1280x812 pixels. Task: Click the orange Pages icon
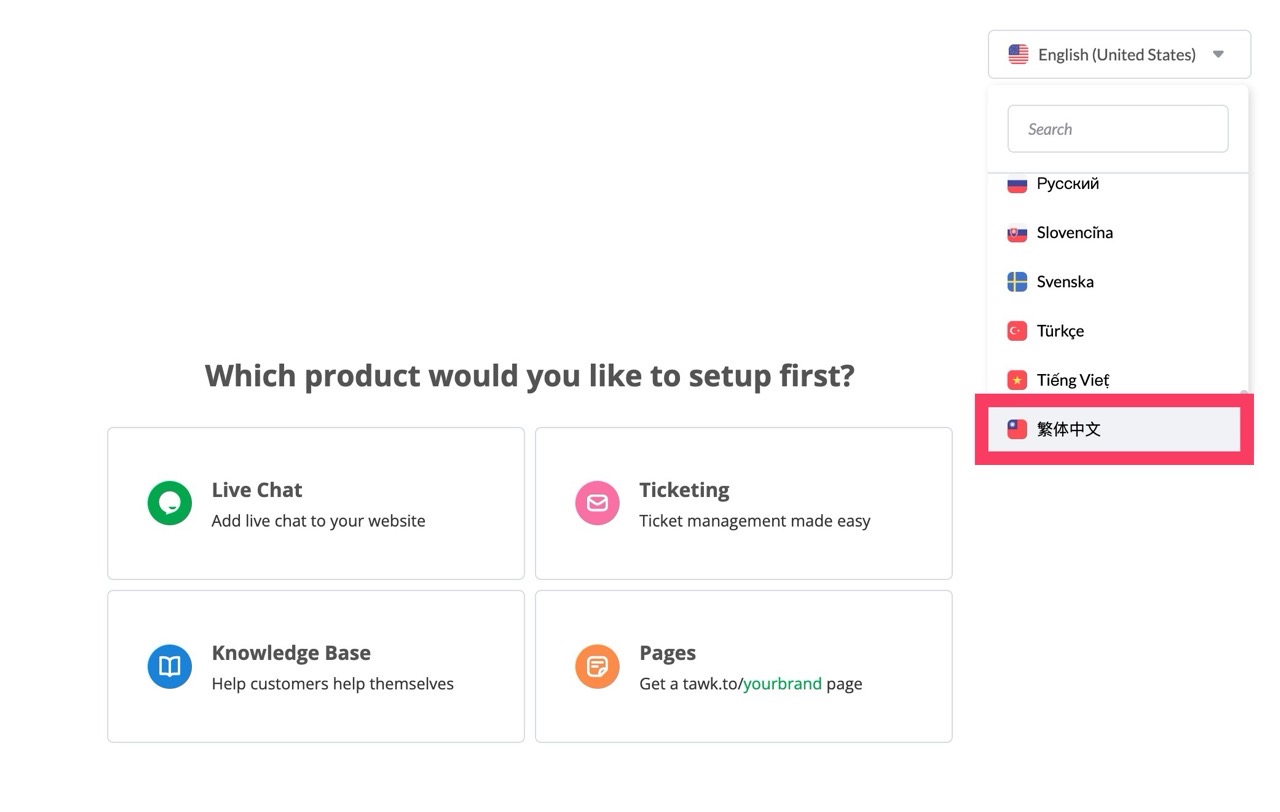(x=597, y=667)
